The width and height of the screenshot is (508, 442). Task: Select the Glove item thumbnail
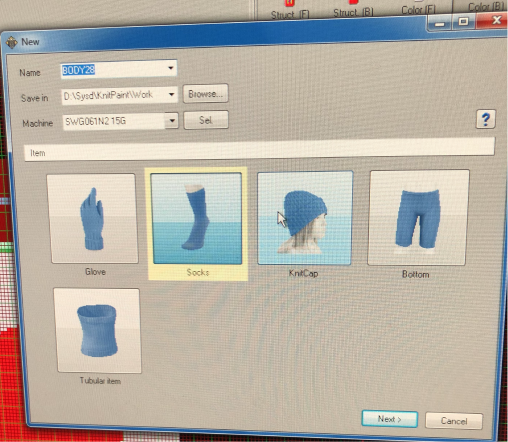tap(93, 219)
